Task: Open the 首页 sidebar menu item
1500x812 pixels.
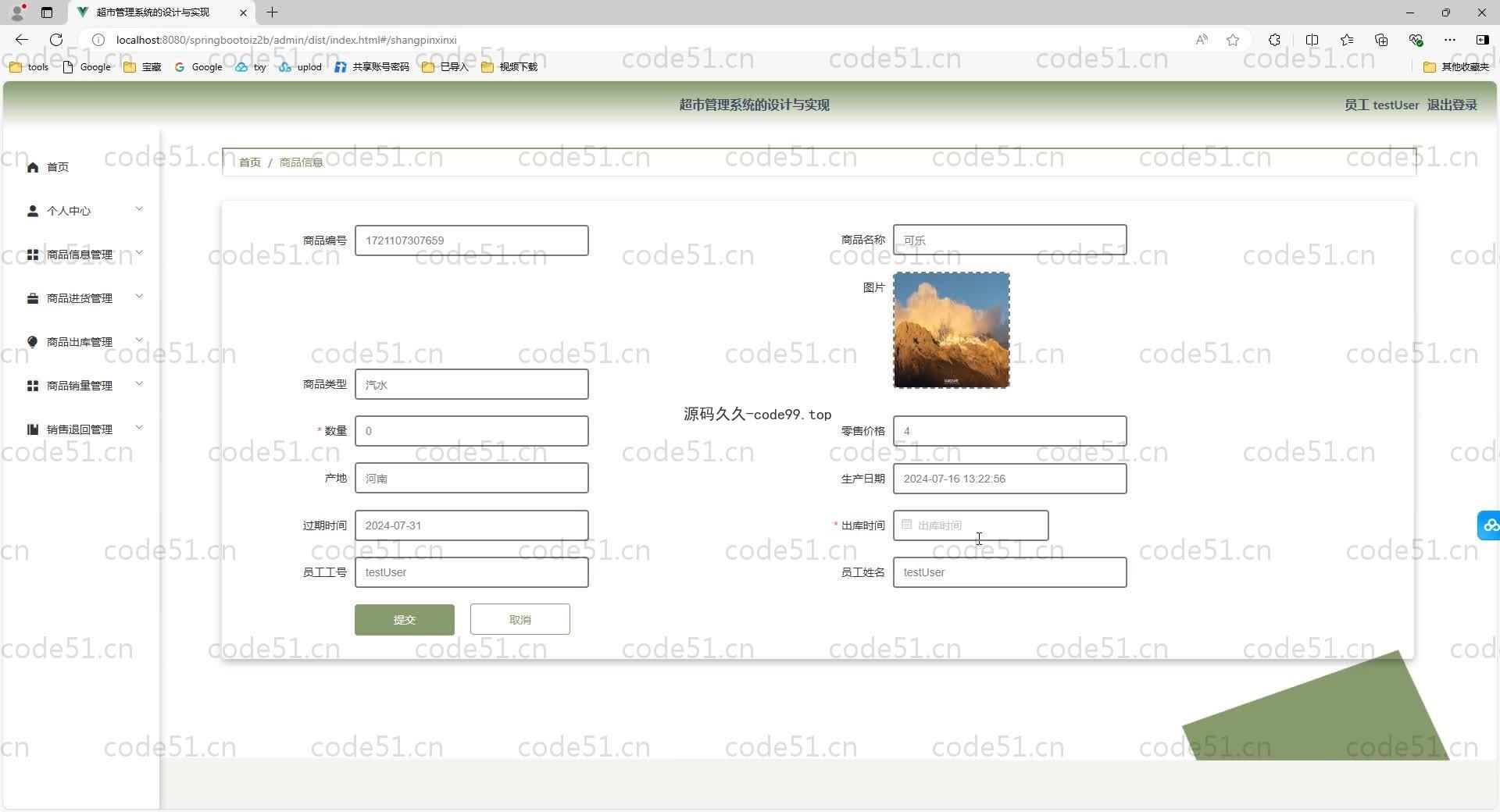Action: (81, 167)
